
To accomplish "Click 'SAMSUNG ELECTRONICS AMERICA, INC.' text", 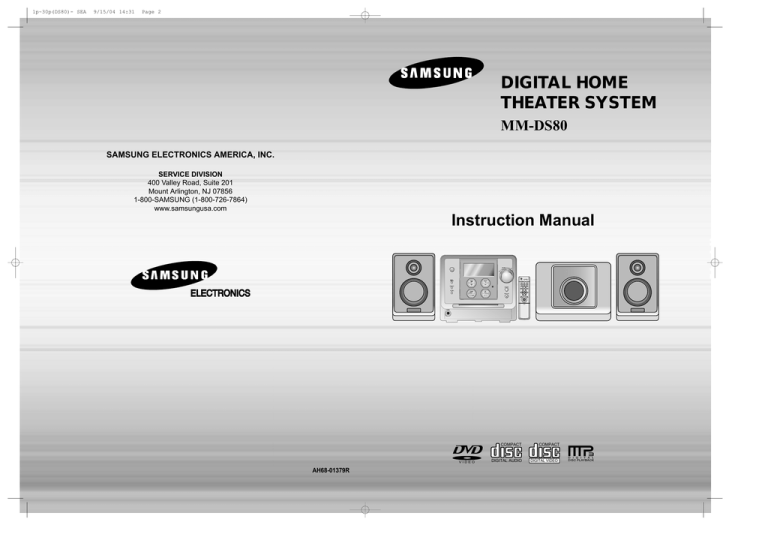I will point(190,155).
